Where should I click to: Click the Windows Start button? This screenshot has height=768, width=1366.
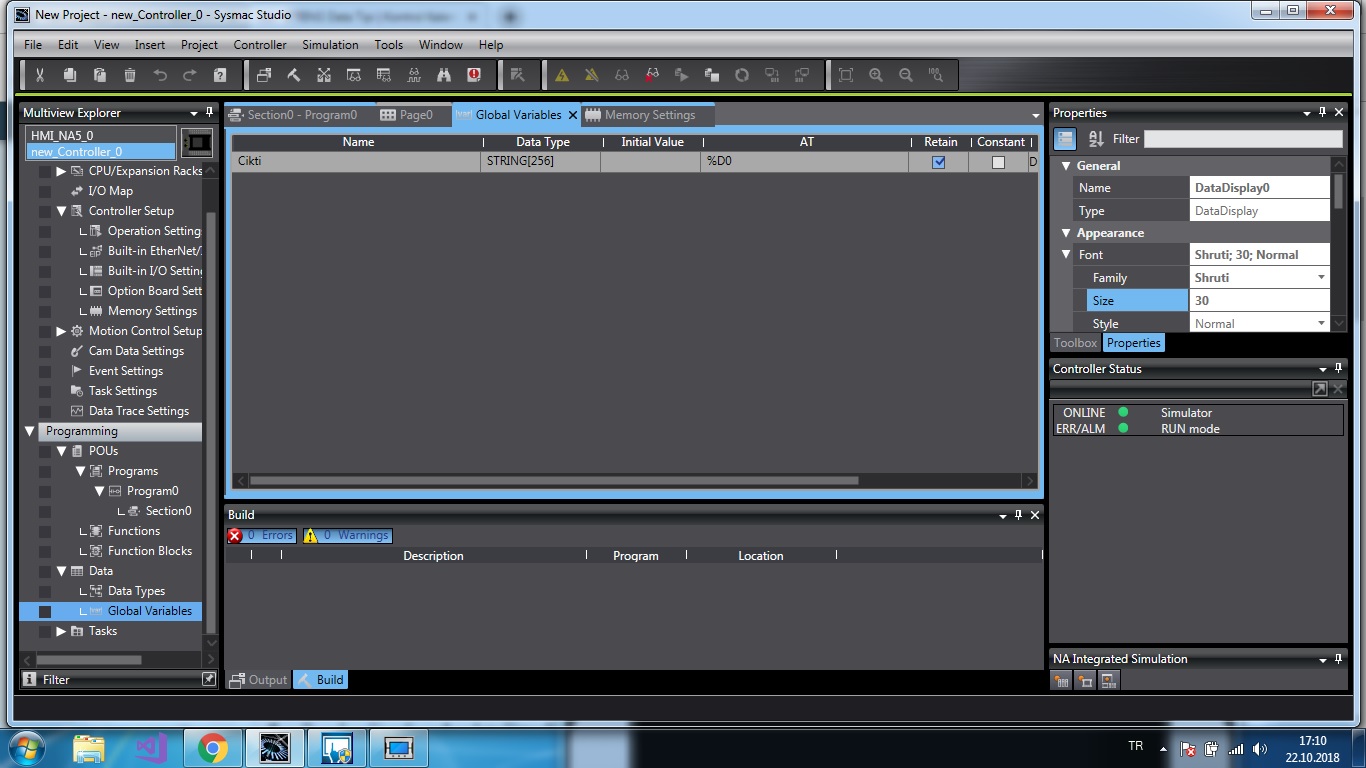coord(27,747)
